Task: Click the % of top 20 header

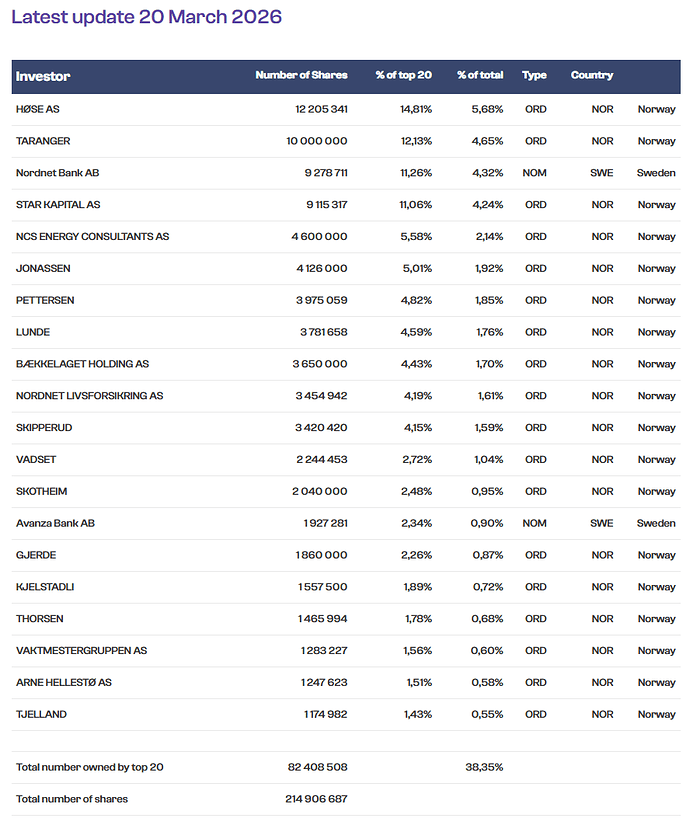Action: pyautogui.click(x=403, y=76)
